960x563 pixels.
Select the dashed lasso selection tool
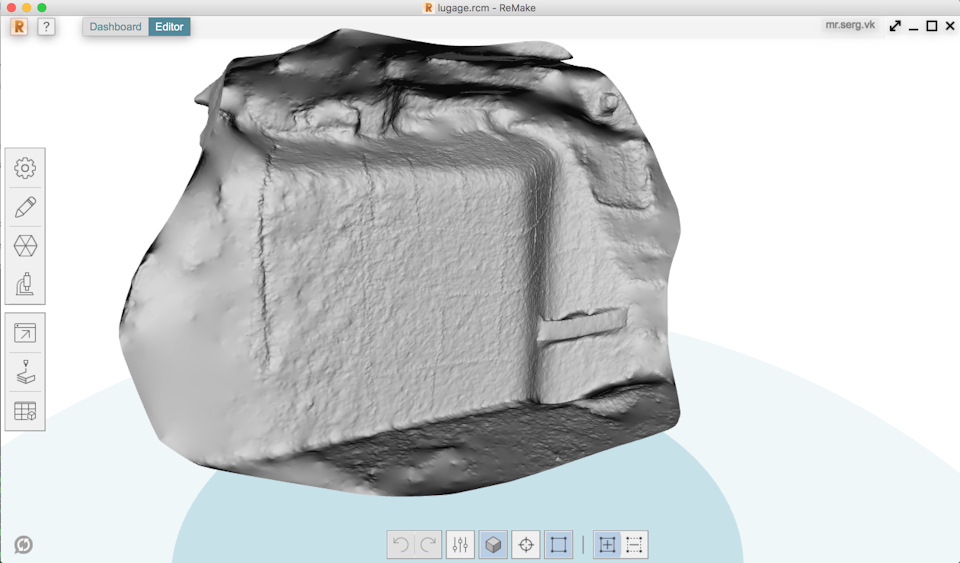[x=634, y=545]
